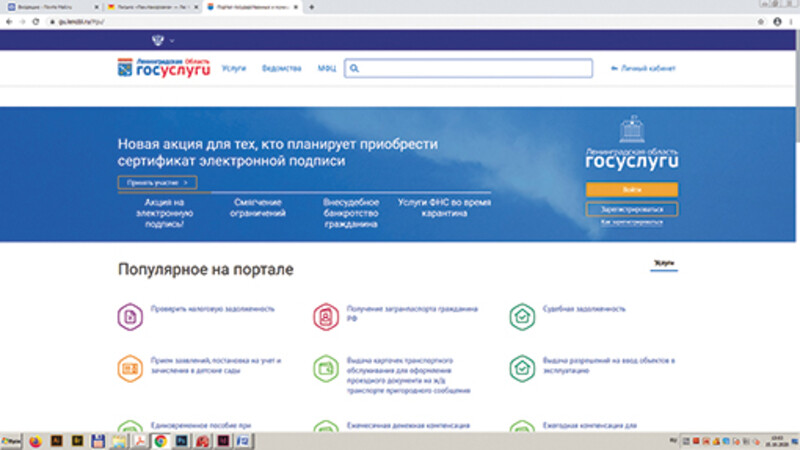
Task: Click the browser forward arrow
Action: coord(22,21)
